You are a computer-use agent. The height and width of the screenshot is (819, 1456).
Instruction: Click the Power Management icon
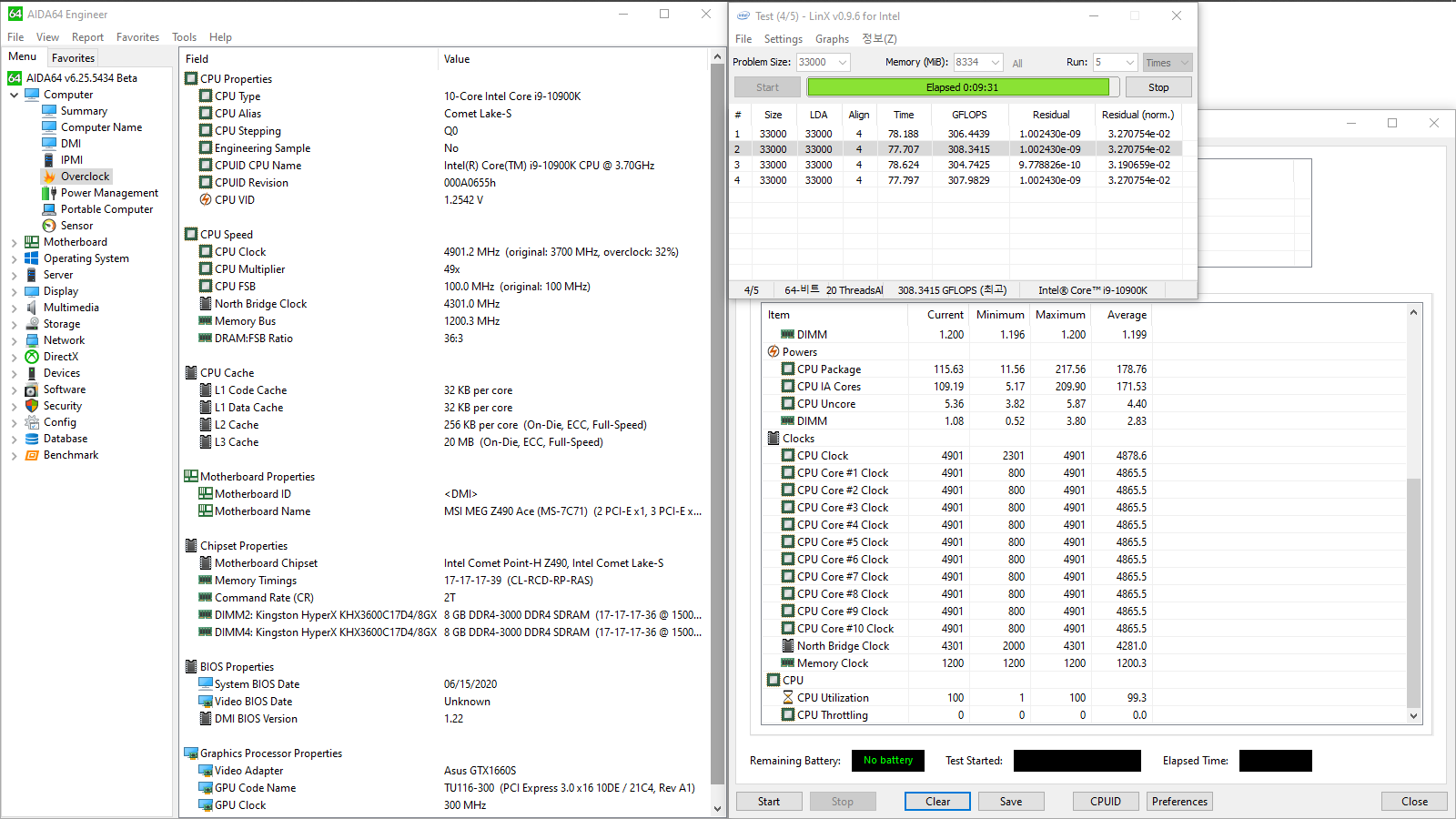click(x=49, y=193)
